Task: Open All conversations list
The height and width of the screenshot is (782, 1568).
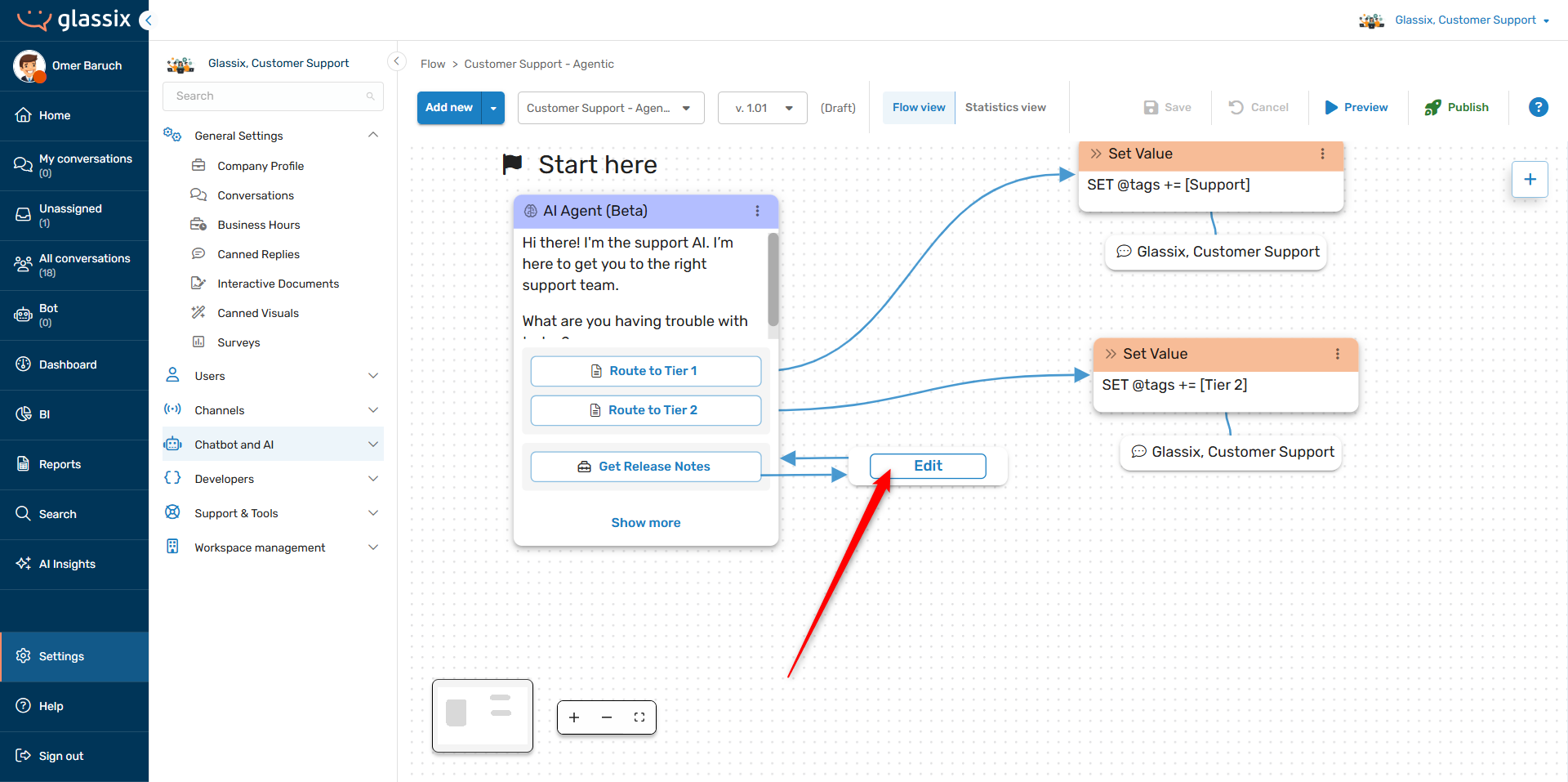Action: [74, 265]
